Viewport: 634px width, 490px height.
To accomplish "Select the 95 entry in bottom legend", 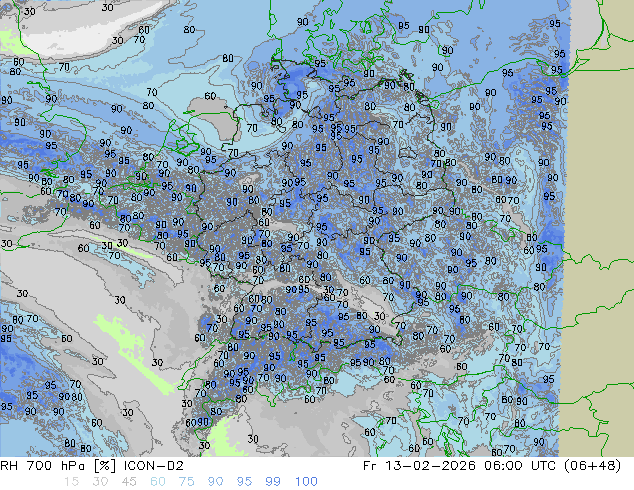I will 244,482.
